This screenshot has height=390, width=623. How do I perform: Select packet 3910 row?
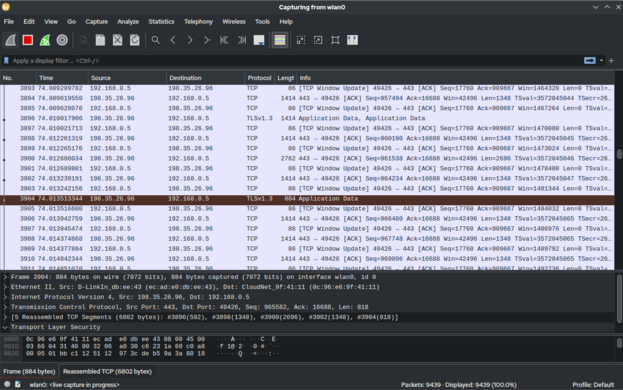point(308,259)
